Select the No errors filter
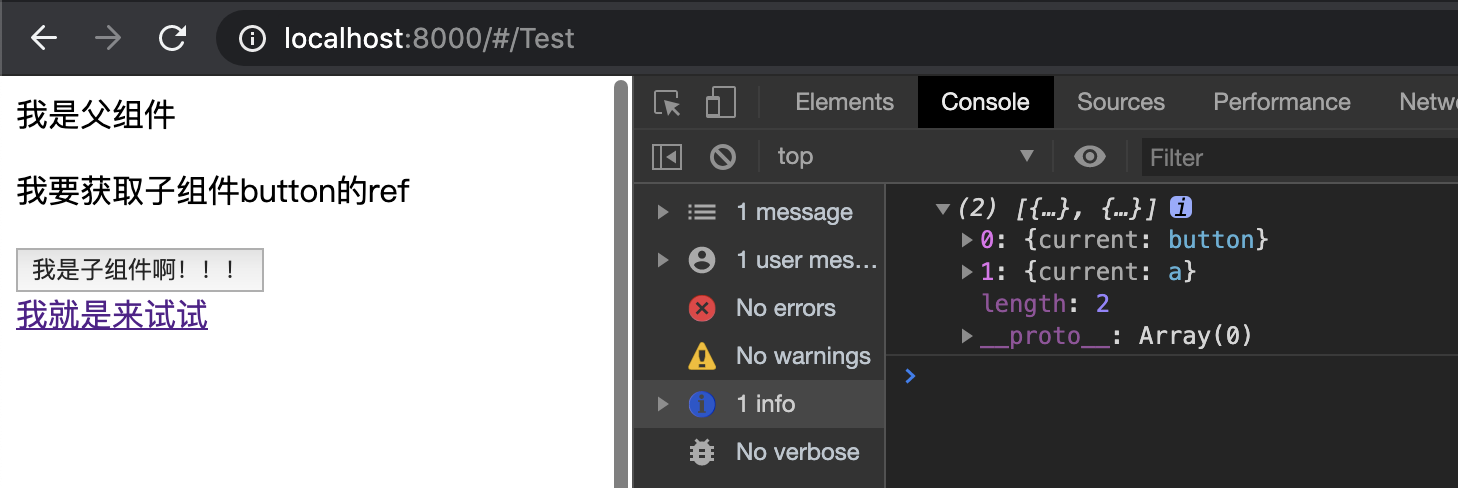The width and height of the screenshot is (1458, 488). click(x=785, y=308)
